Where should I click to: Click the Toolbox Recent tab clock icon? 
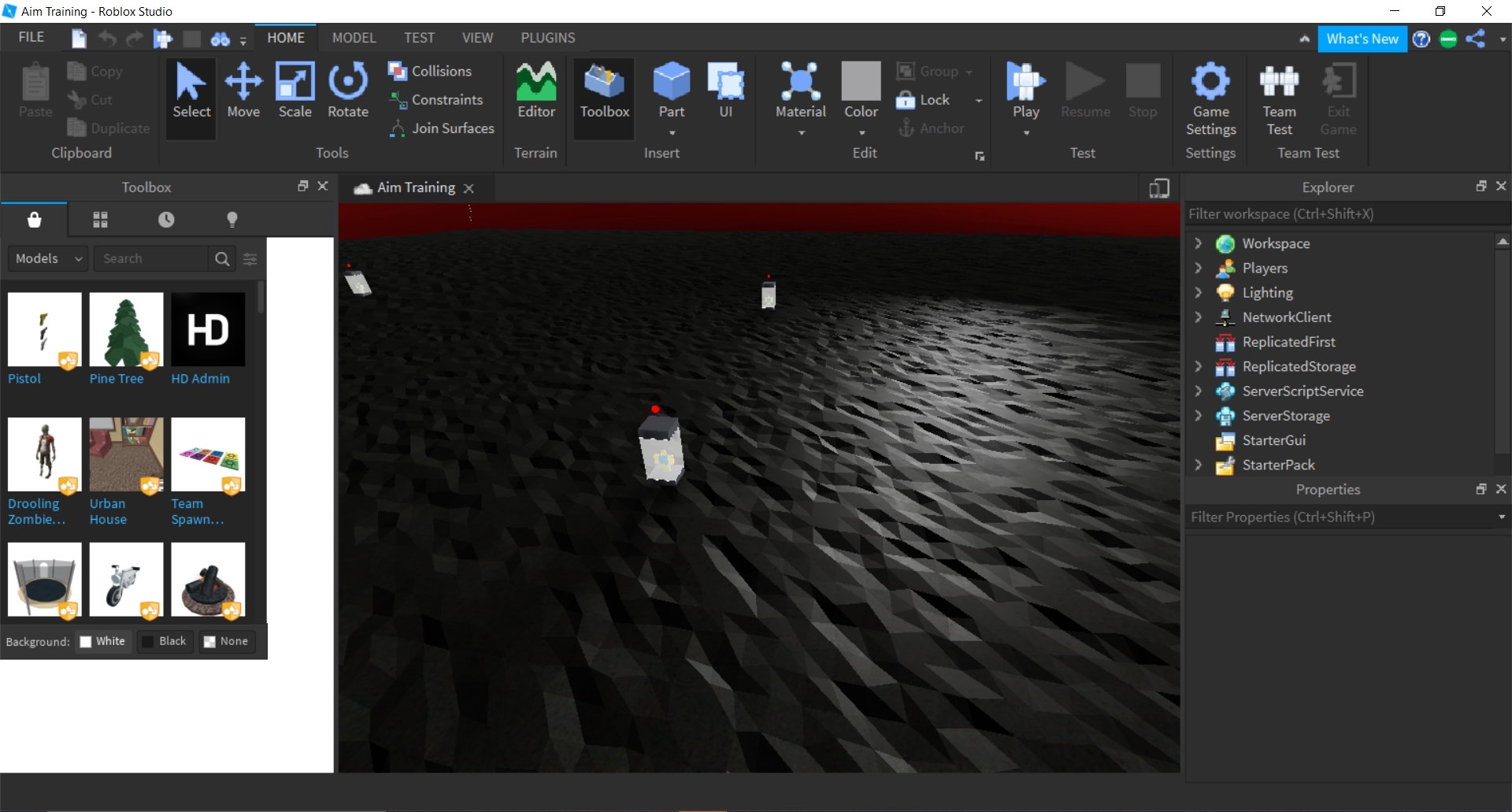pos(166,220)
